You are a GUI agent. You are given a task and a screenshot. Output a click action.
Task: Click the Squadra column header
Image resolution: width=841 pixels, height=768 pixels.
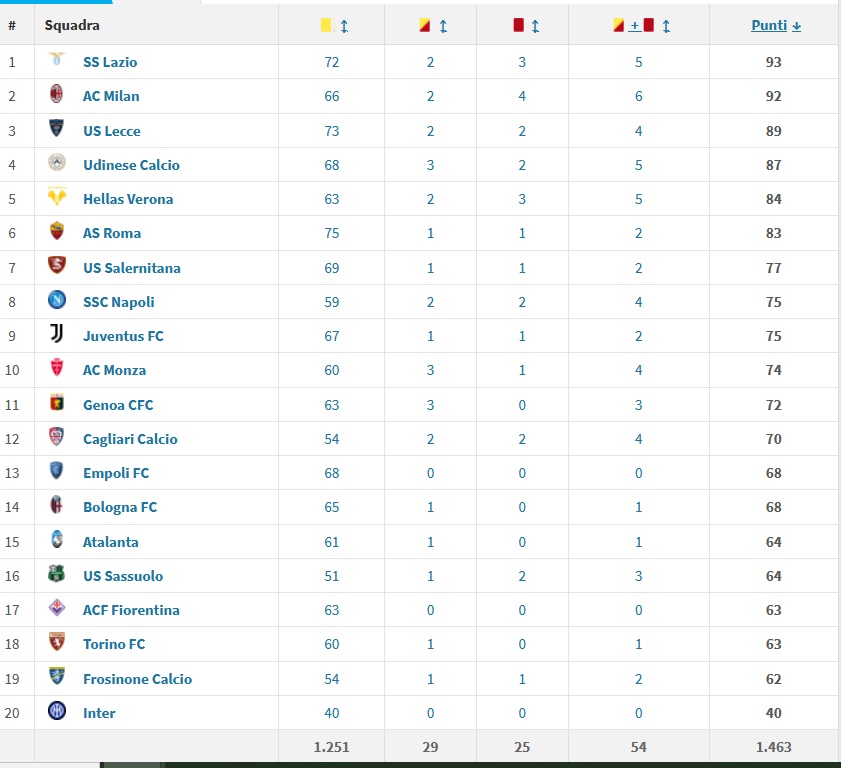click(72, 26)
